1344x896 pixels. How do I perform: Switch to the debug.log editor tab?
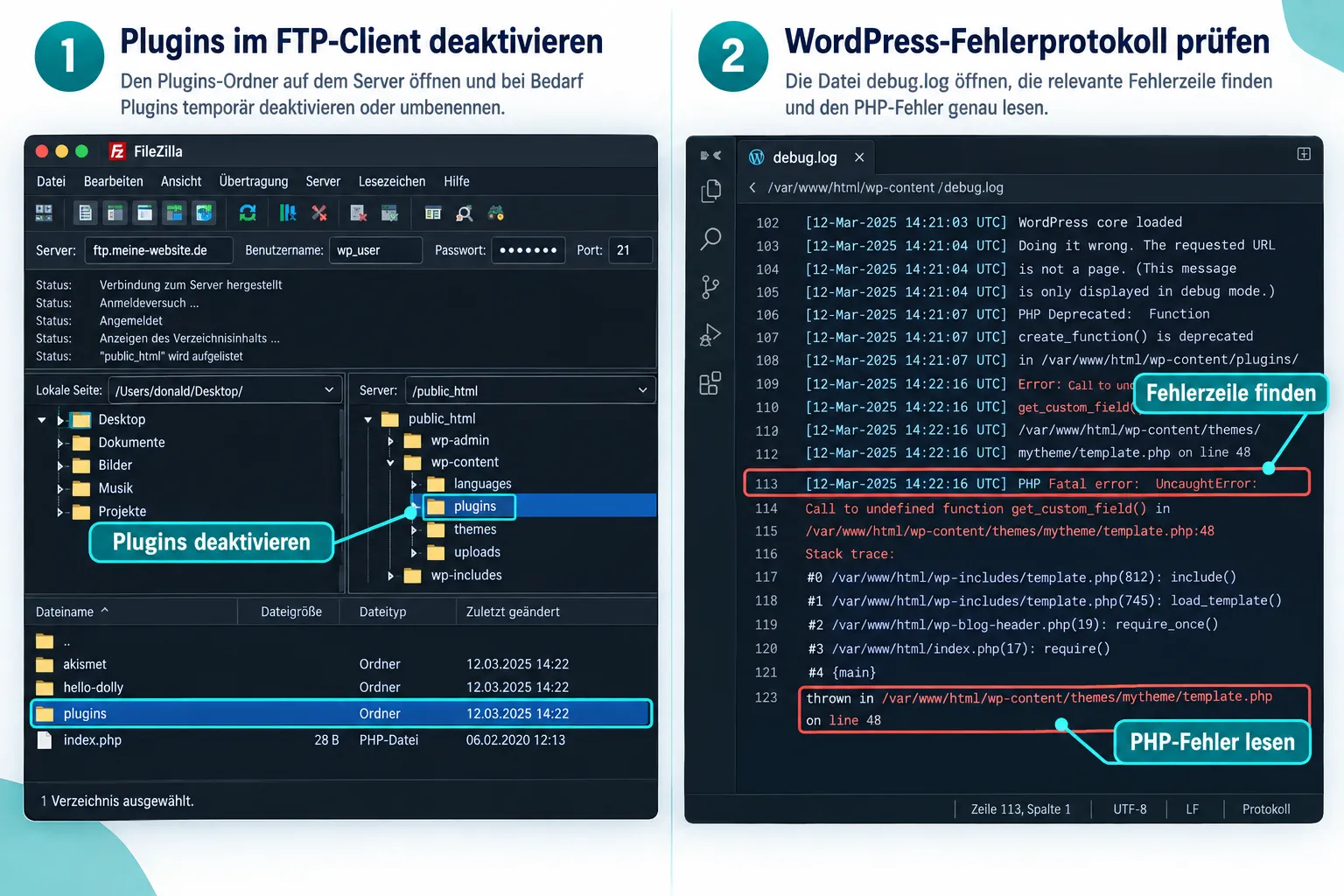click(x=805, y=157)
